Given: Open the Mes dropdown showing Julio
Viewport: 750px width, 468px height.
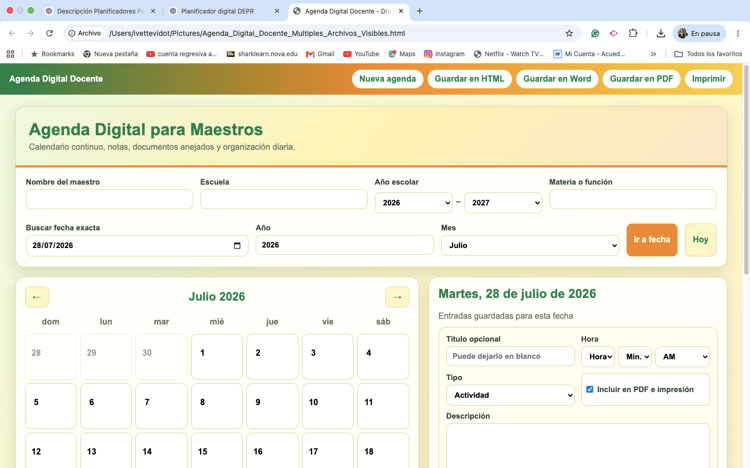Looking at the screenshot, I should pyautogui.click(x=530, y=245).
